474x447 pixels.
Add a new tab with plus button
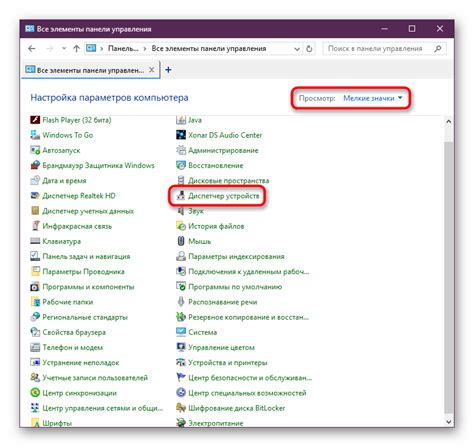point(168,70)
